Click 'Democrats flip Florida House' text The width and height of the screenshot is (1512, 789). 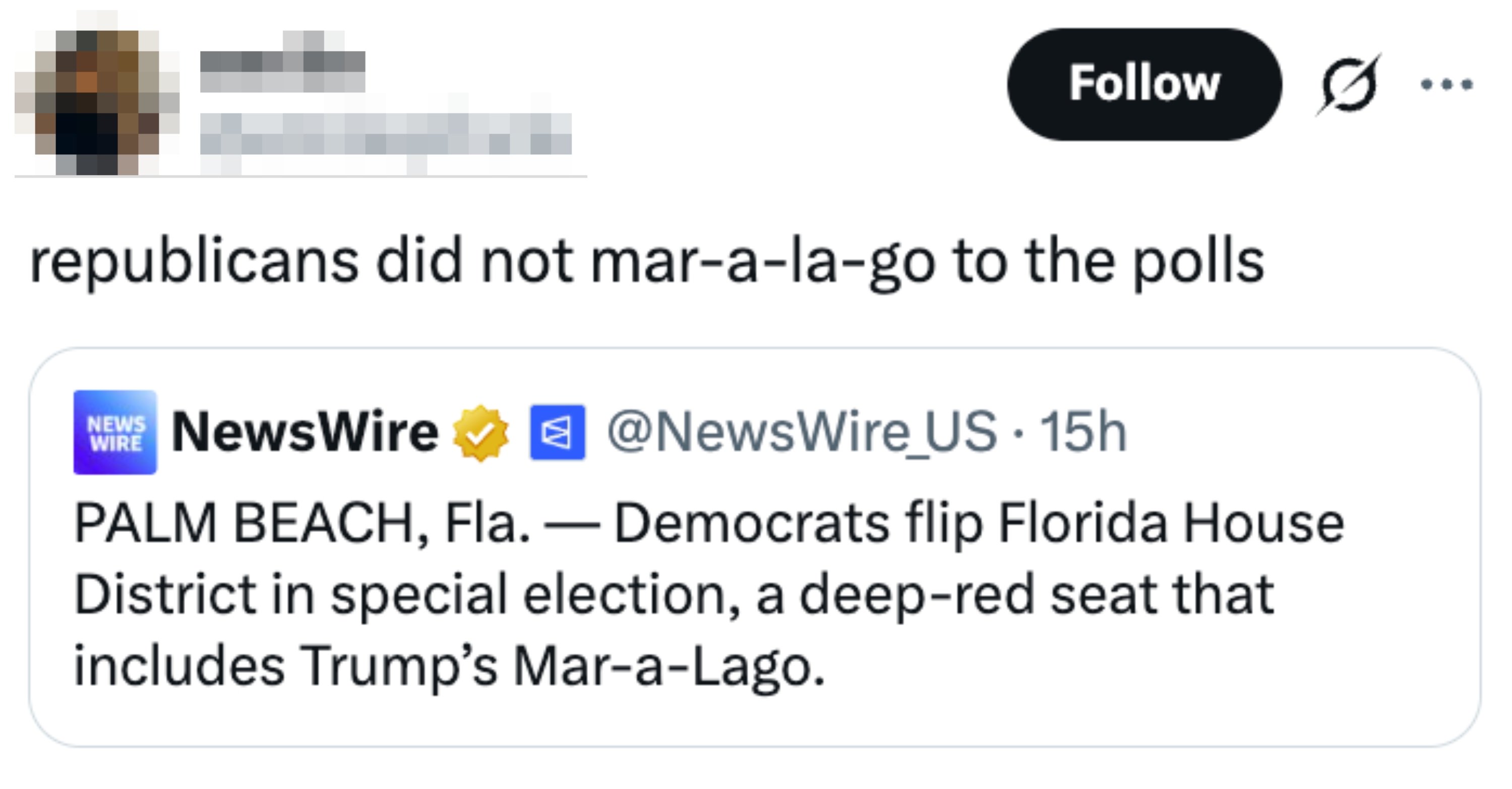pos(979,523)
